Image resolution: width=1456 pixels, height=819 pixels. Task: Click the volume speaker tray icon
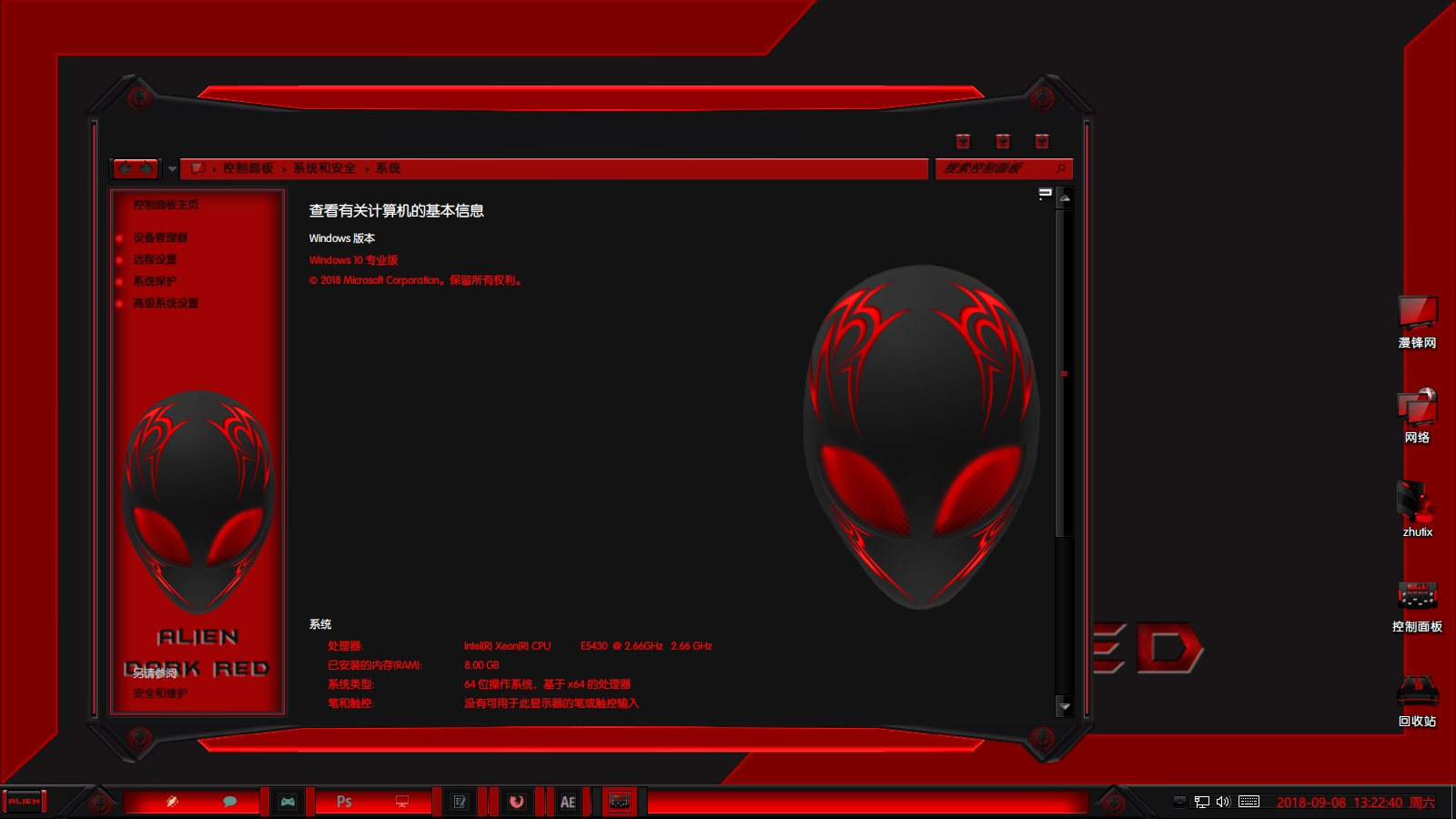(x=1222, y=802)
